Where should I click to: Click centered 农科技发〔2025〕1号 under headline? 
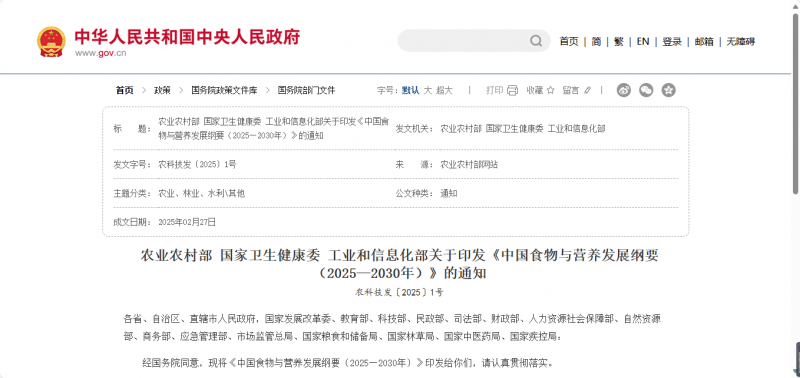[x=400, y=293]
